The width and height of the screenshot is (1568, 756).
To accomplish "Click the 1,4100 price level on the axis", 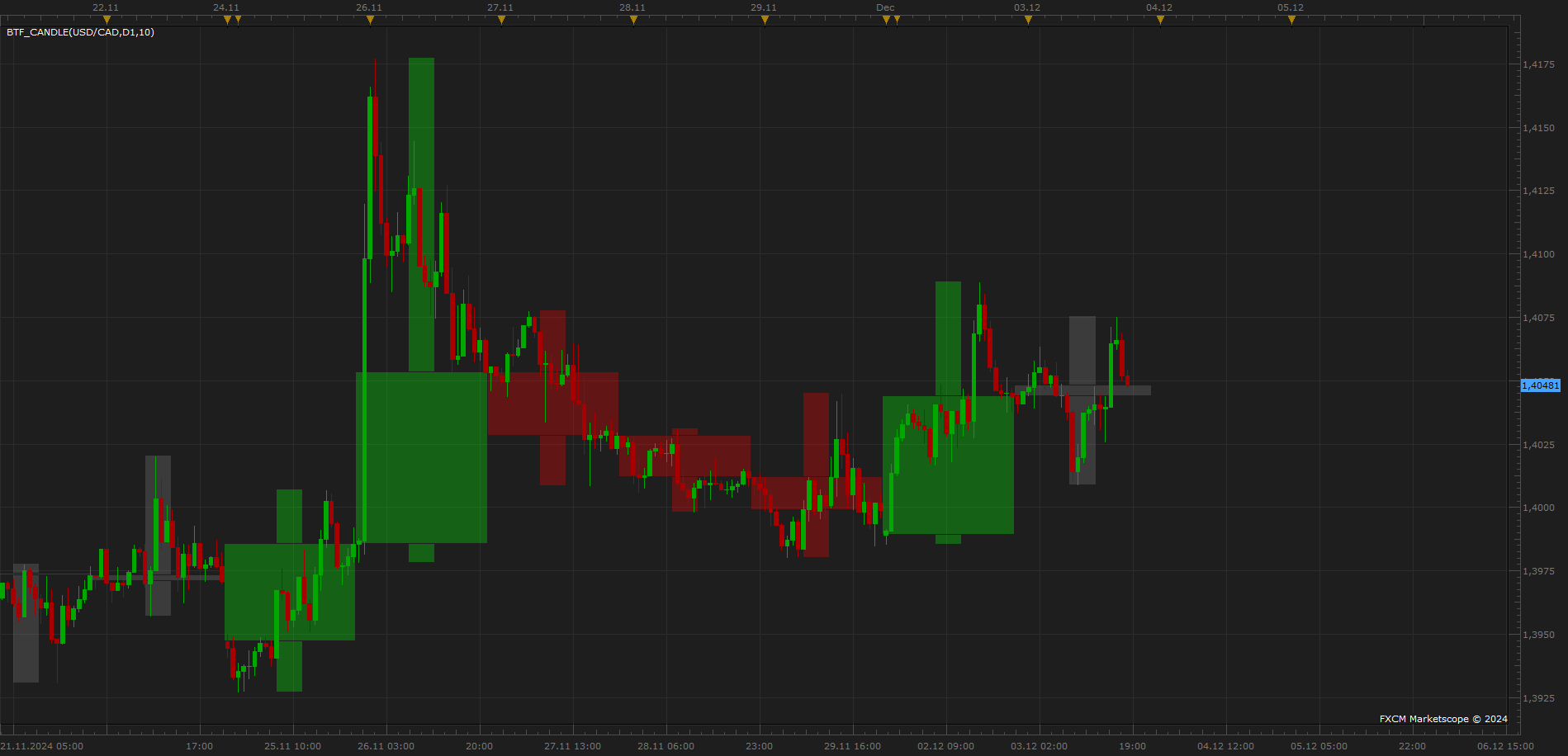I will click(1539, 254).
